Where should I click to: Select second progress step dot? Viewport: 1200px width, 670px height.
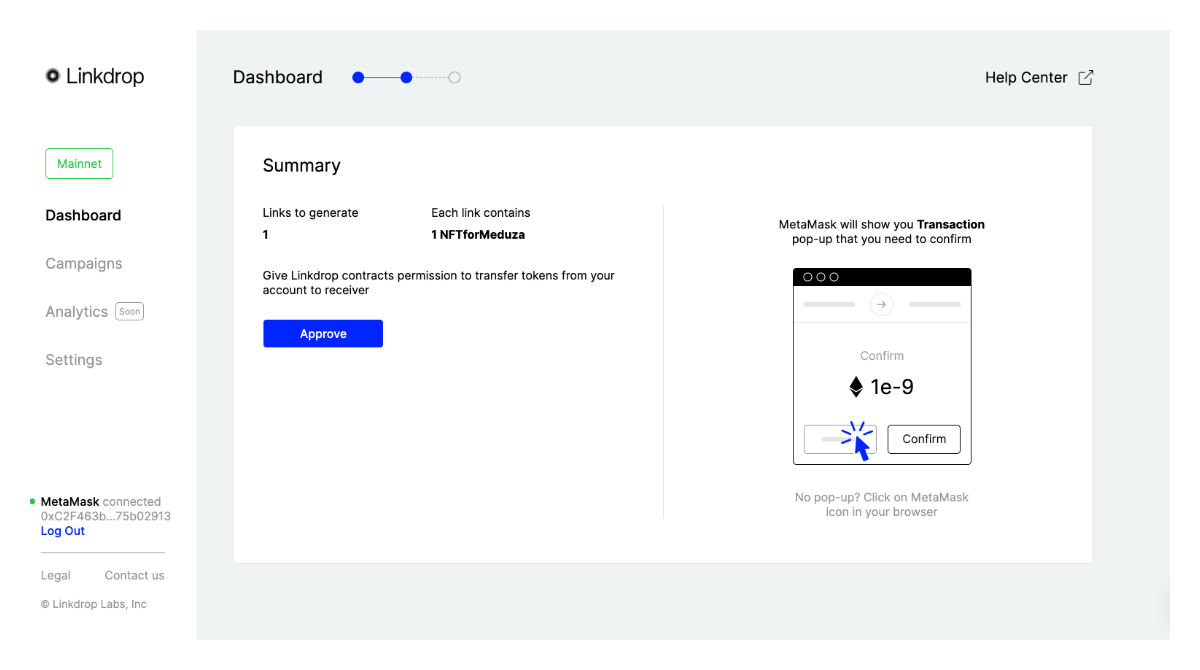[406, 77]
